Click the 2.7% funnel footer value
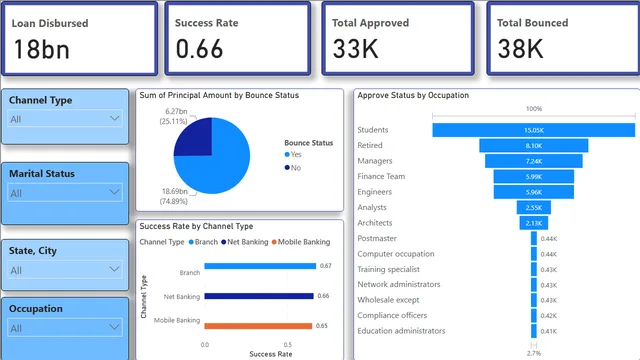640x360 pixels. pyautogui.click(x=533, y=353)
